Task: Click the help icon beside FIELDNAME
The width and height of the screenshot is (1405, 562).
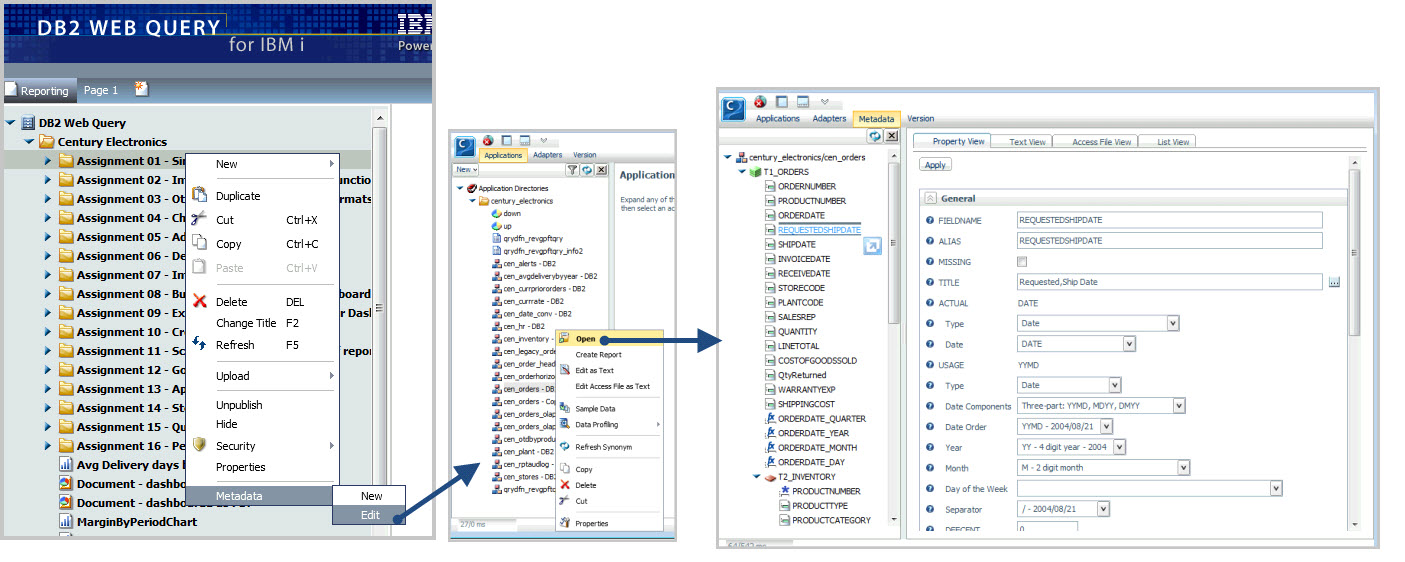Action: point(930,220)
